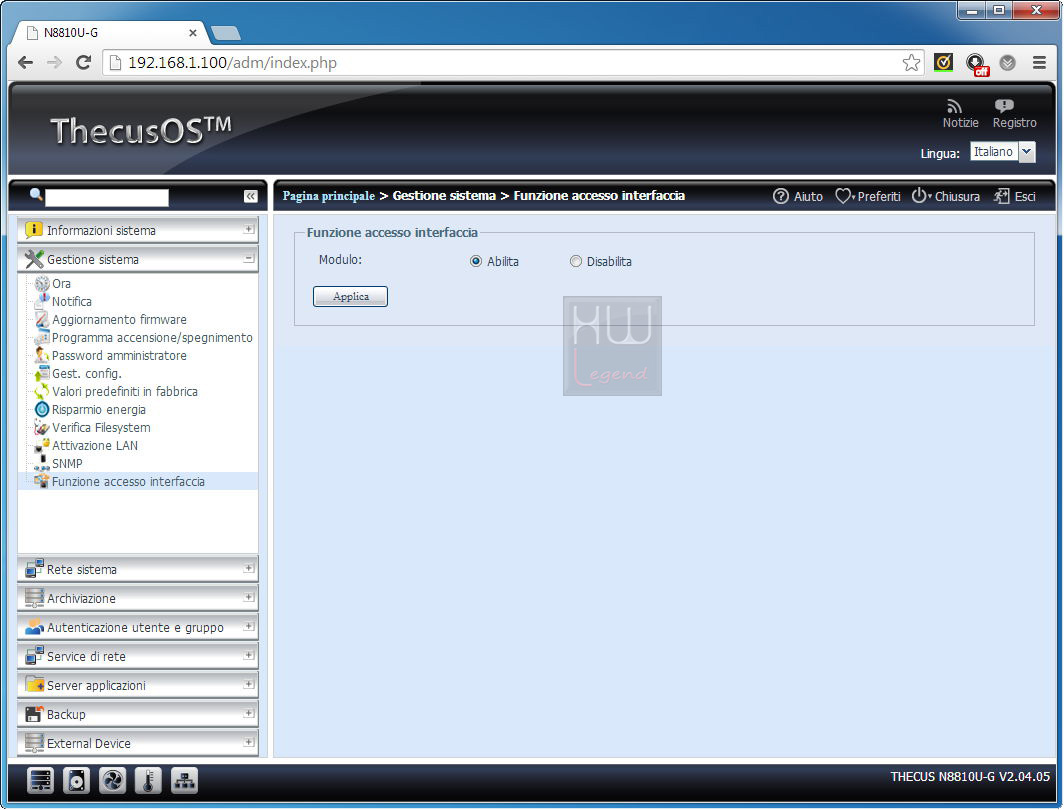Viewport: 1064px width, 810px height.
Task: Open the disk status icon in bottom bar
Action: (x=76, y=781)
